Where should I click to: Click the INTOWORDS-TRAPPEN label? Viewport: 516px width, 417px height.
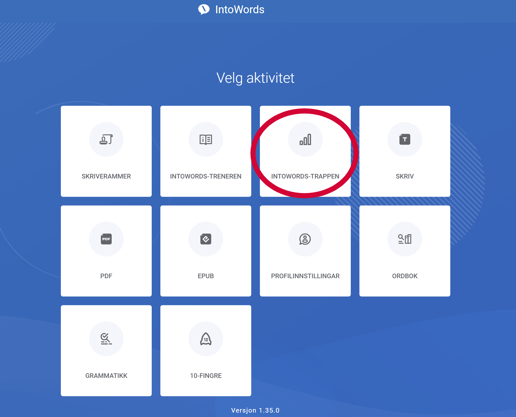click(305, 176)
